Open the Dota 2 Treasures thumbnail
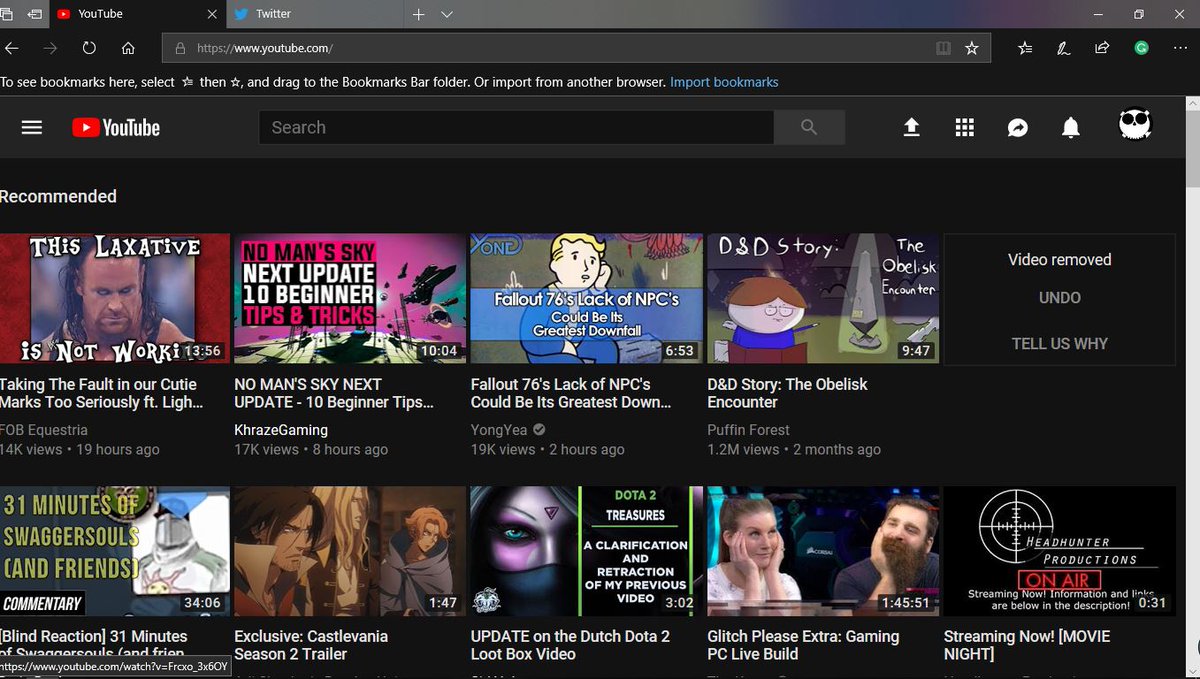This screenshot has height=679, width=1200. 587,551
